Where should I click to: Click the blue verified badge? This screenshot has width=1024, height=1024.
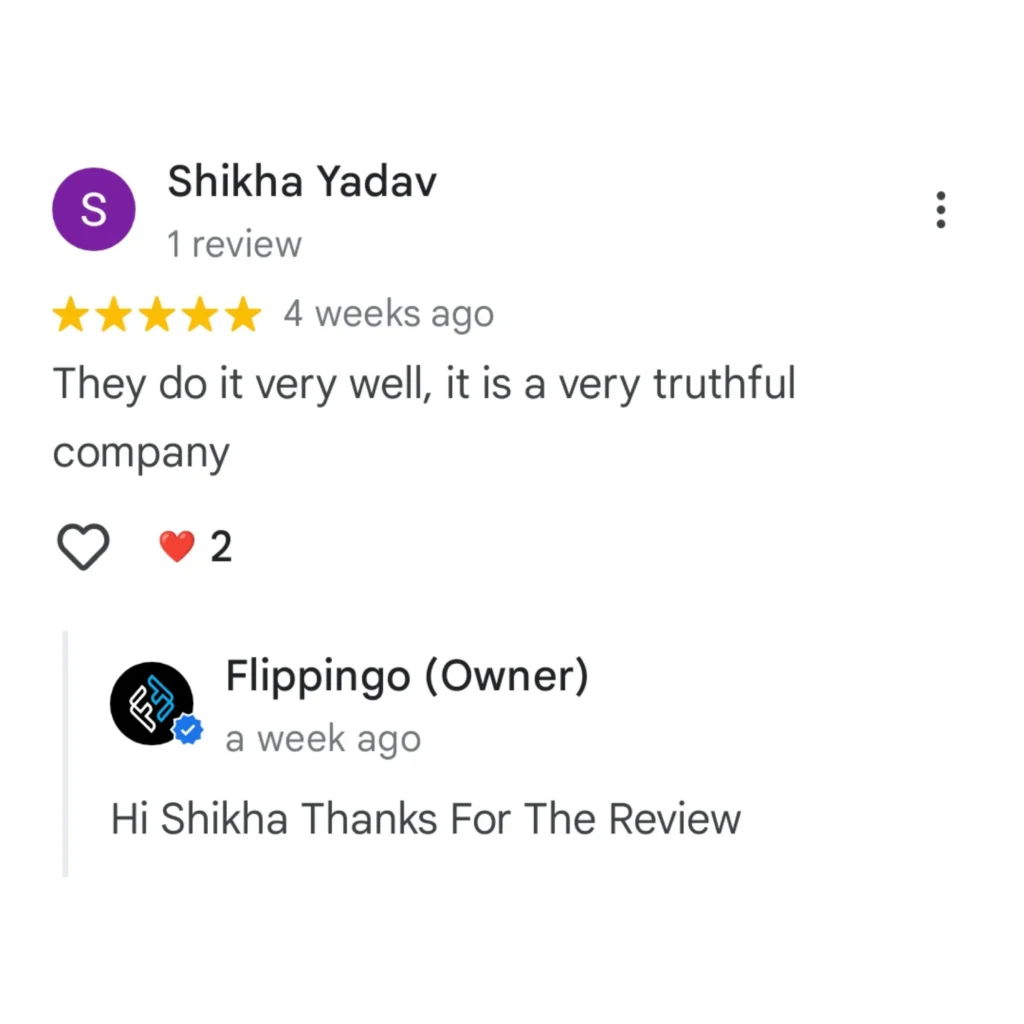click(188, 729)
